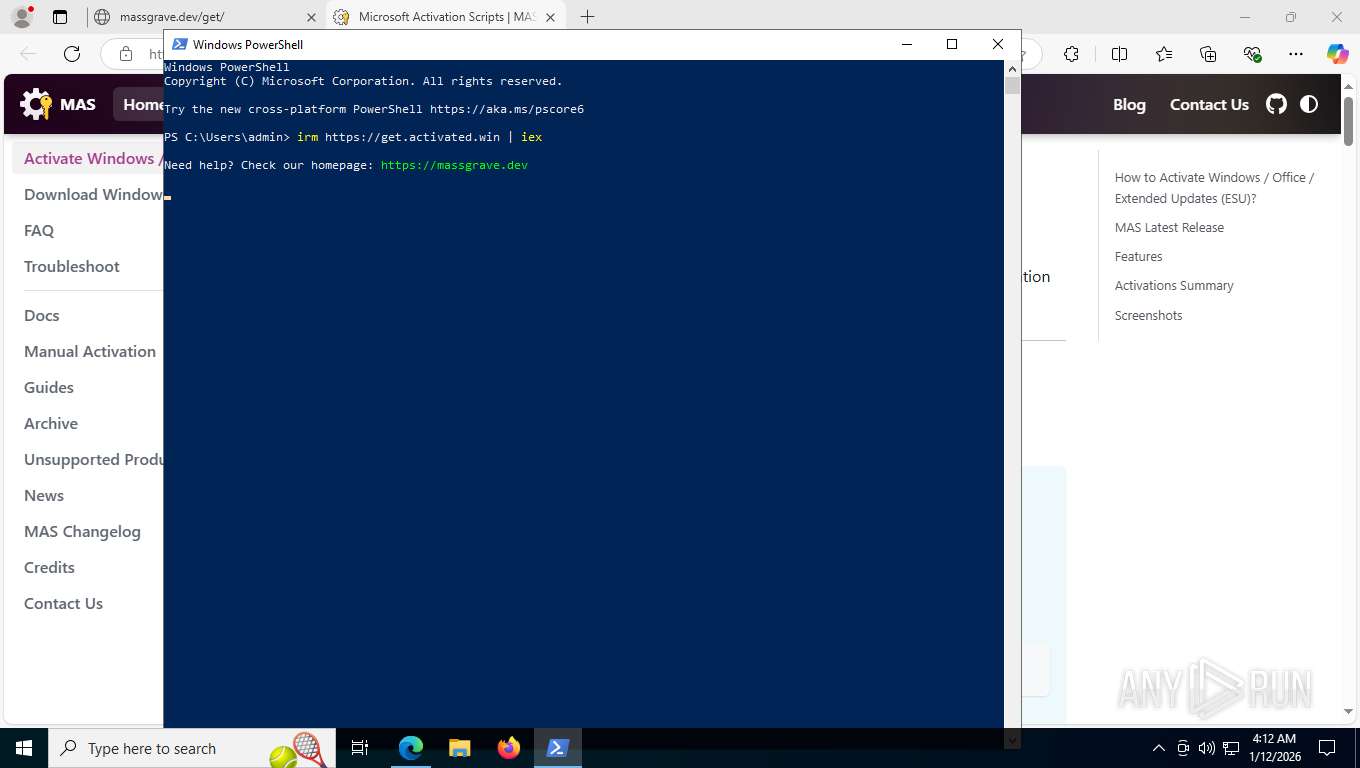Click the site info lock icon
The width and height of the screenshot is (1360, 768).
coord(125,54)
